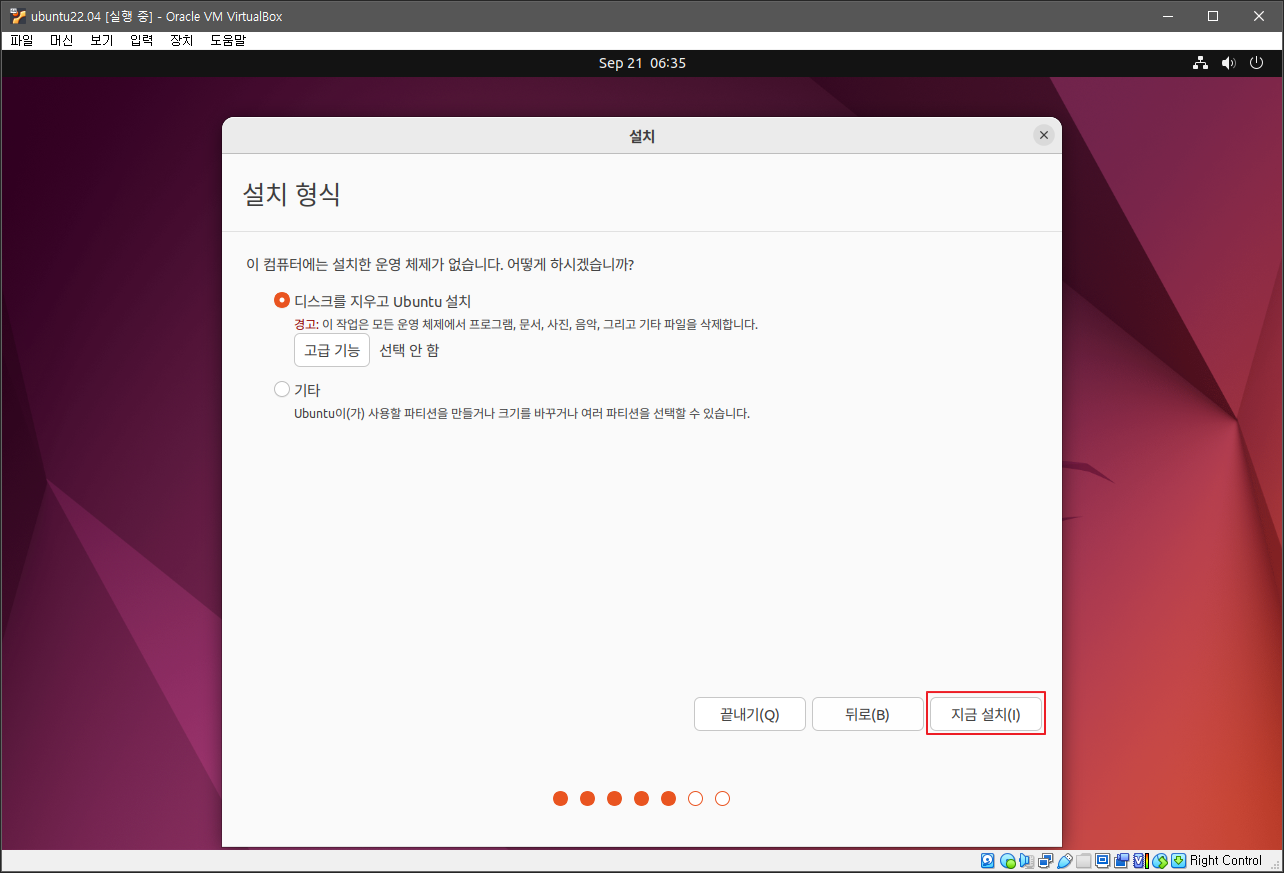Click the 뒤로(B) button

pos(867,715)
